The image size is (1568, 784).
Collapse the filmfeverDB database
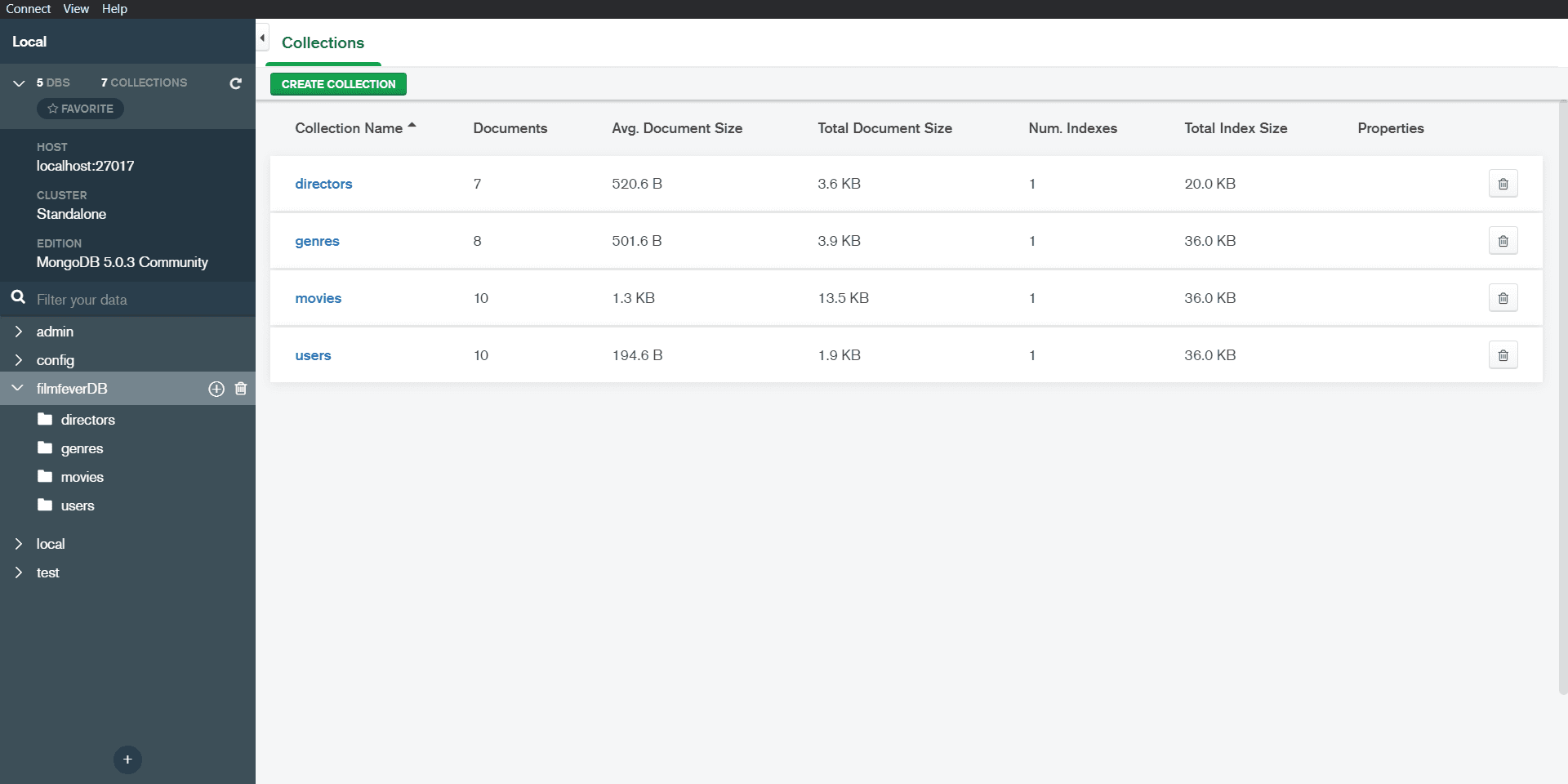(18, 389)
